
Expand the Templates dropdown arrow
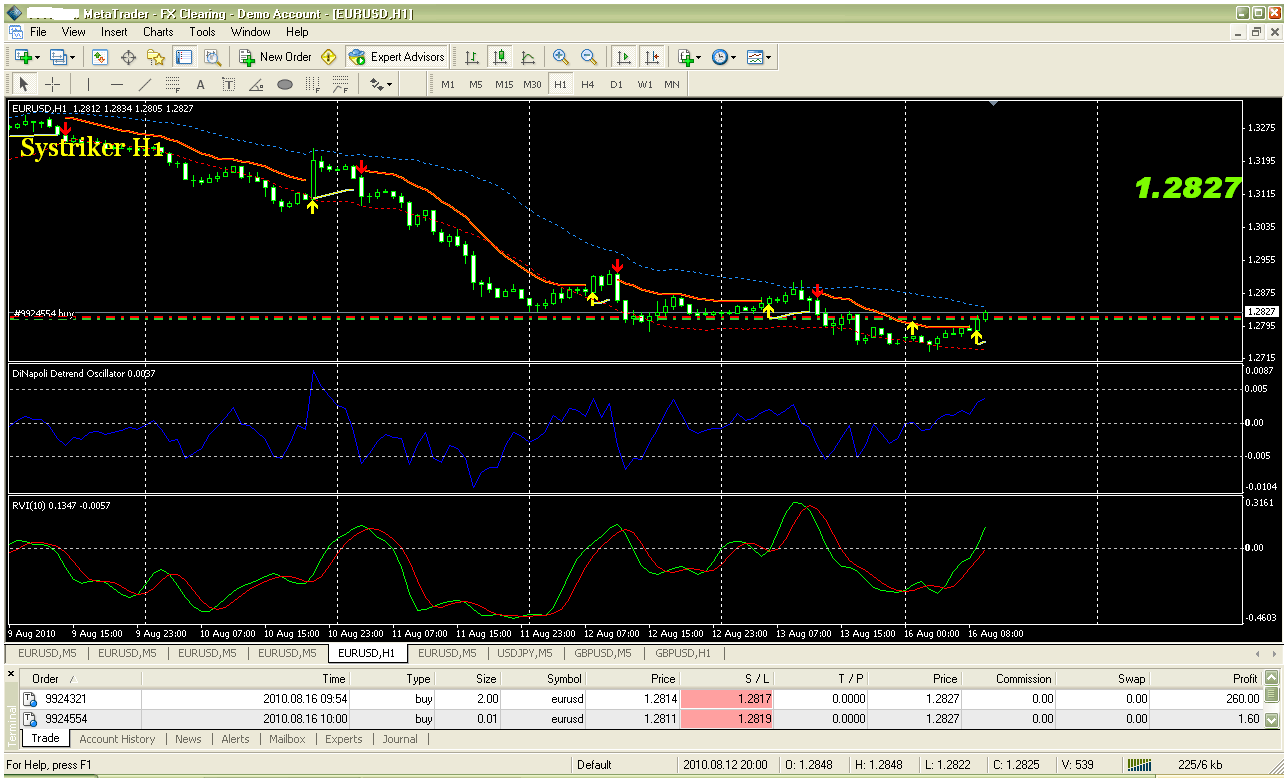coord(769,57)
